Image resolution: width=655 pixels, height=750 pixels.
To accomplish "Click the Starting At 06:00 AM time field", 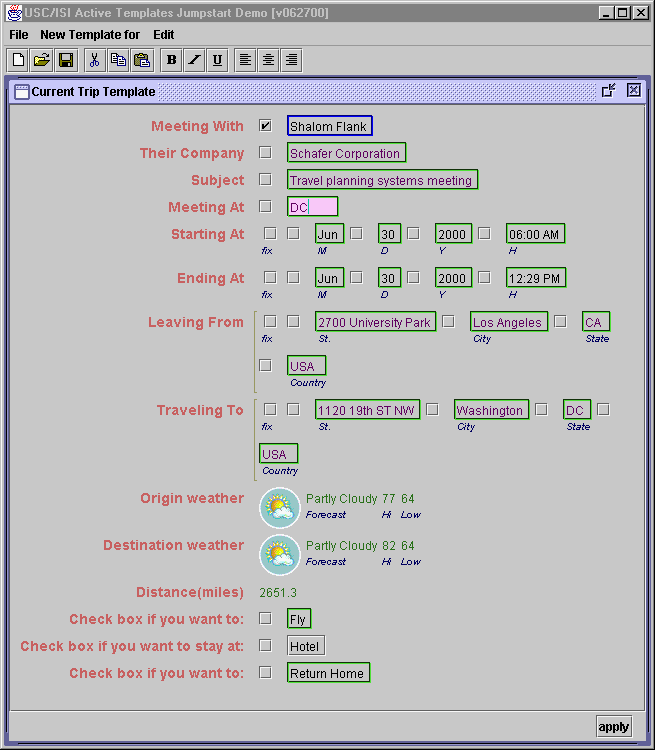I will coord(535,233).
